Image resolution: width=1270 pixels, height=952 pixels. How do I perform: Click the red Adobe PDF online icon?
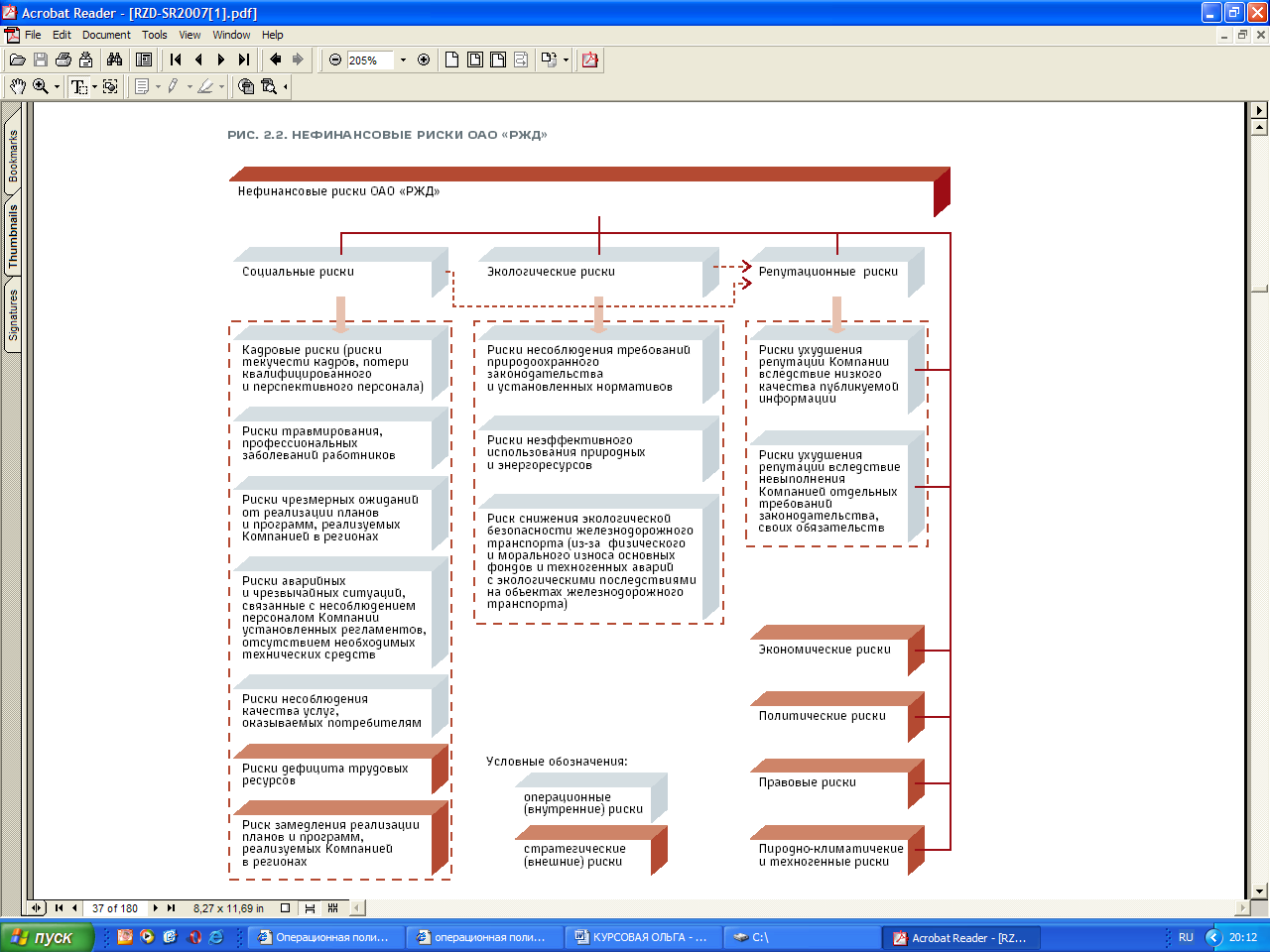590,59
